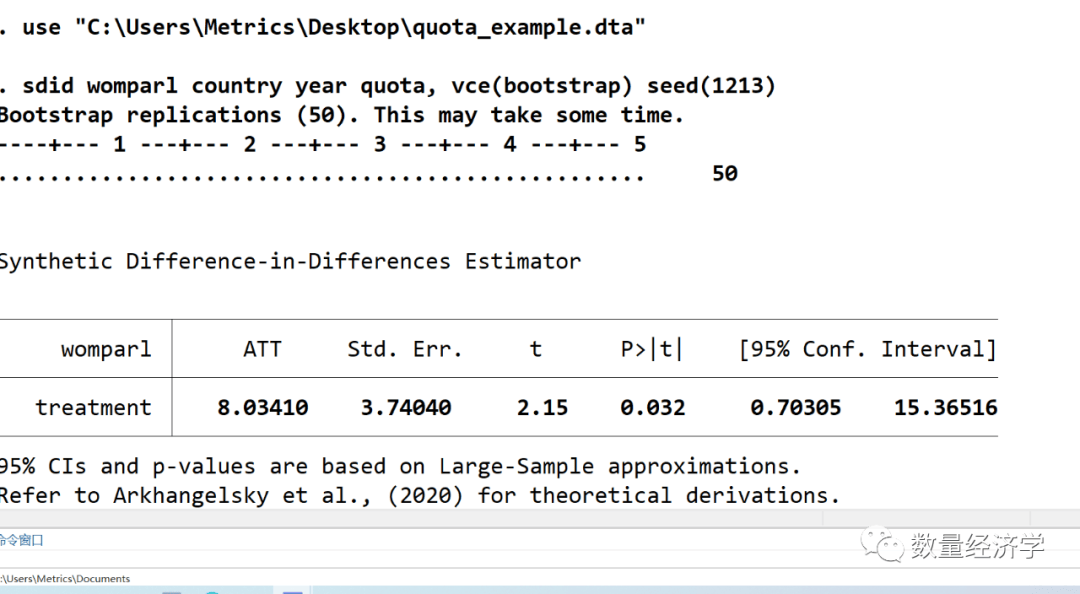Open the 命令窗口 command panel

[18, 538]
